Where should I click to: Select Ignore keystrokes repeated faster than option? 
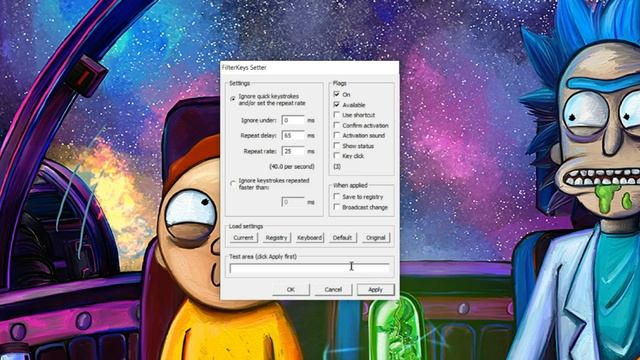tap(233, 184)
